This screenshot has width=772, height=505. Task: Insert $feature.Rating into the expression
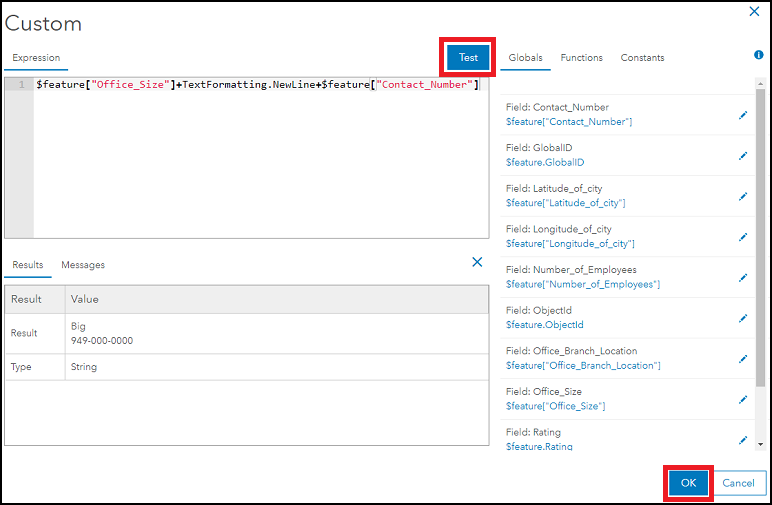(539, 446)
